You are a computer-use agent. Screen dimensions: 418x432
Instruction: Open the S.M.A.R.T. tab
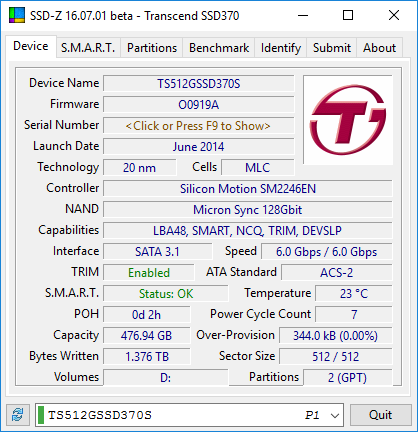click(88, 48)
